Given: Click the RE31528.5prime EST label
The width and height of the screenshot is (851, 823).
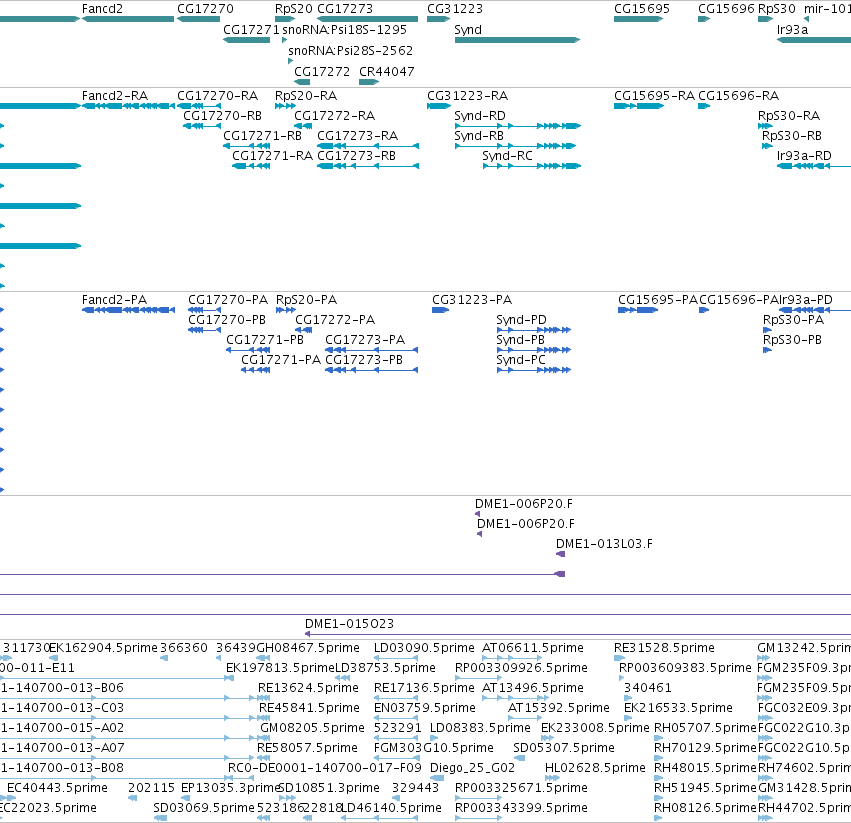Looking at the screenshot, I should coord(664,648).
